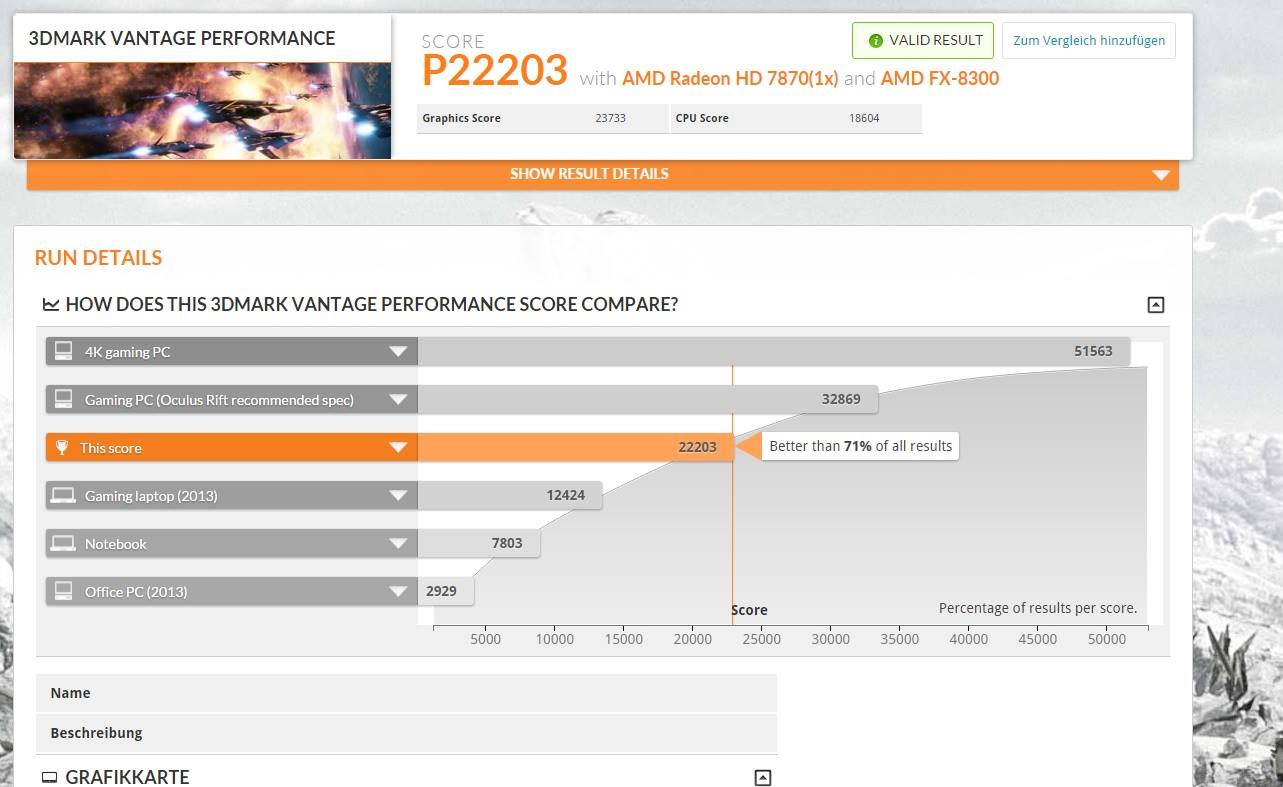
Task: Click the RUN DETAILS heading
Action: click(98, 258)
